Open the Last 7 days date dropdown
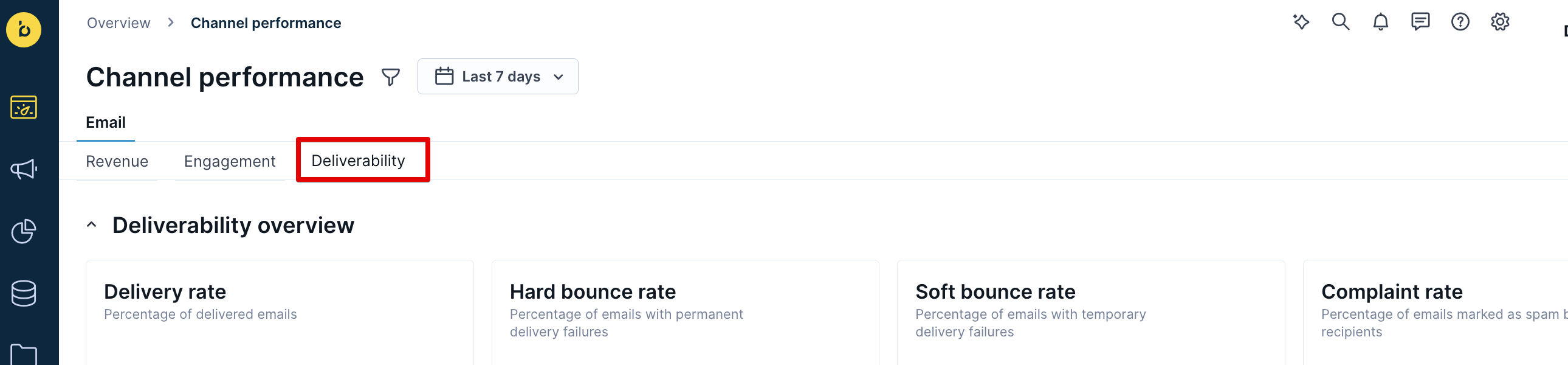The image size is (1568, 365). [x=497, y=77]
